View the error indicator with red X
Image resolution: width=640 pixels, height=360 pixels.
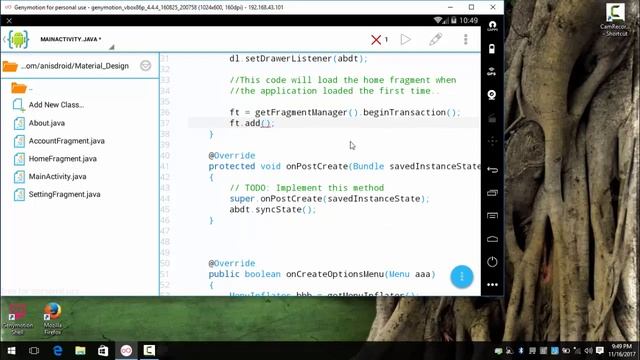(379, 40)
